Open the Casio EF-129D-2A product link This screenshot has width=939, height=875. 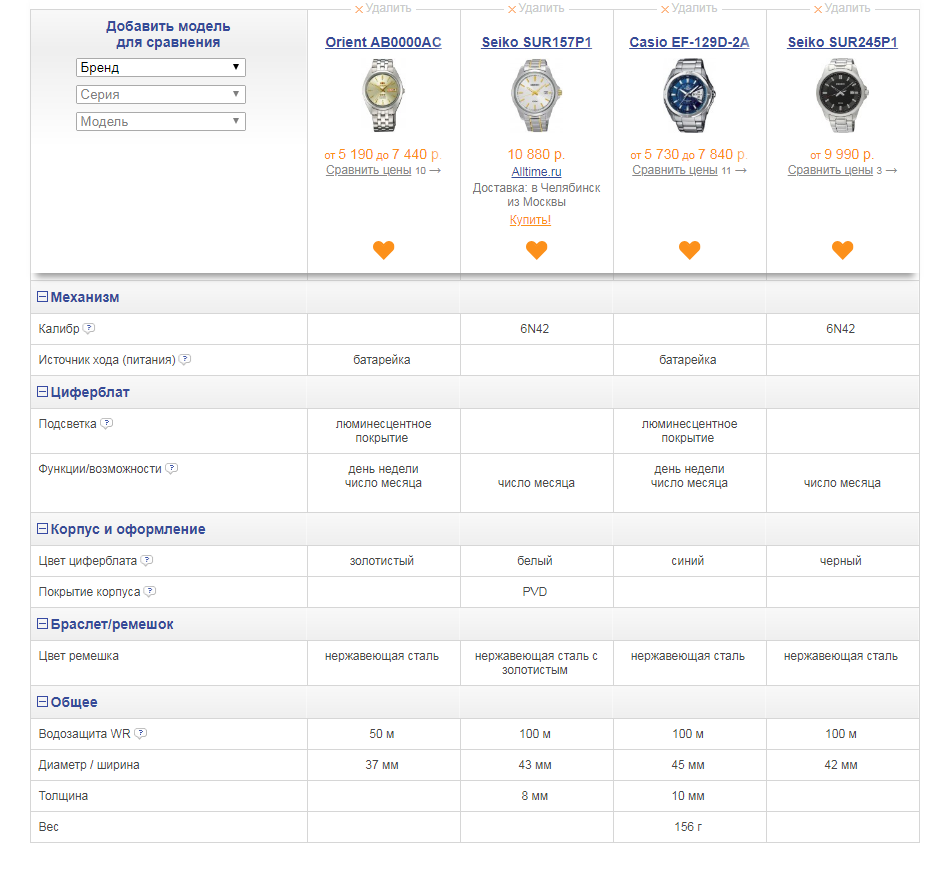(x=689, y=43)
